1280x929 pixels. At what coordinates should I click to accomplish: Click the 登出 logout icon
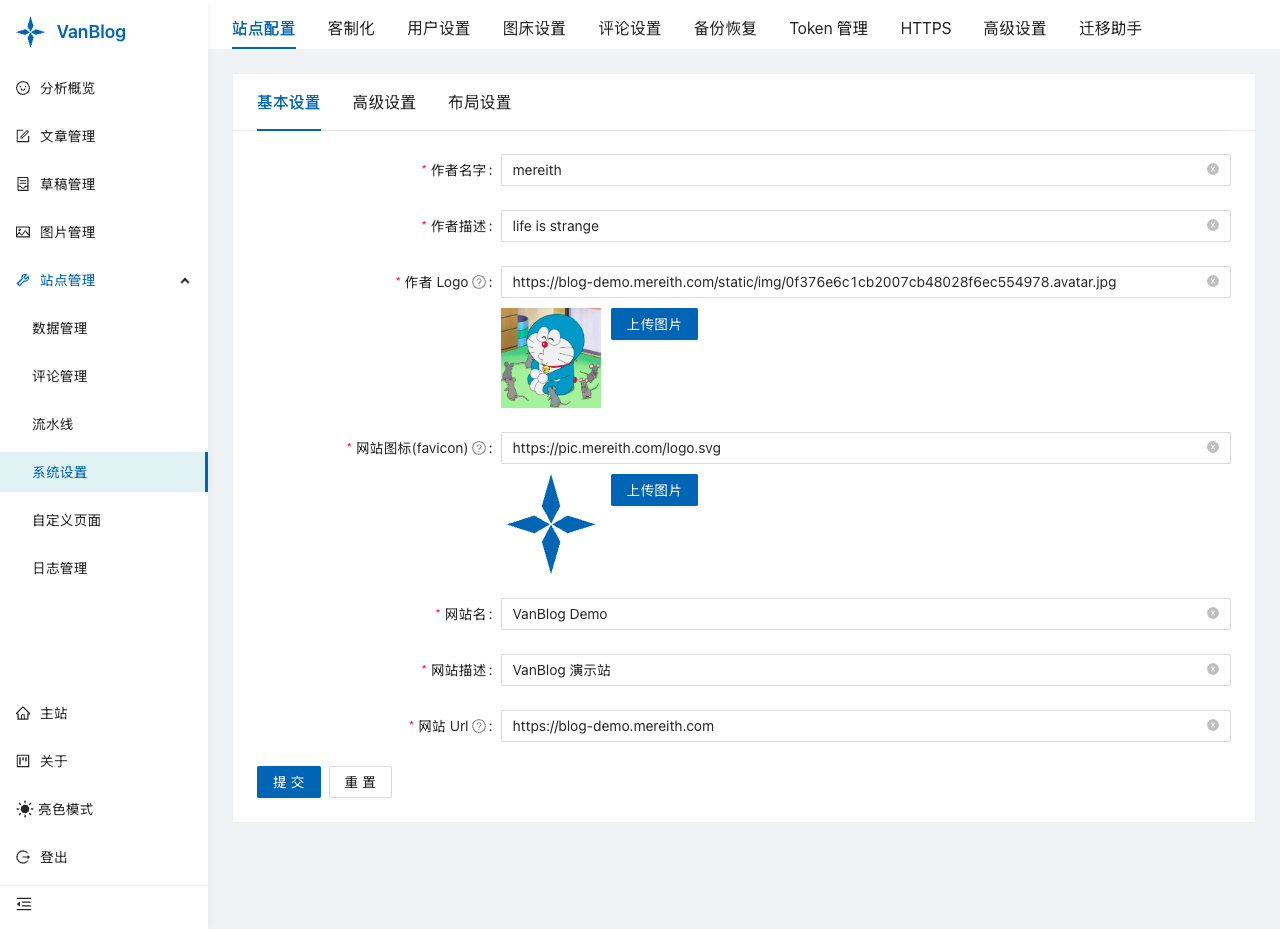23,857
